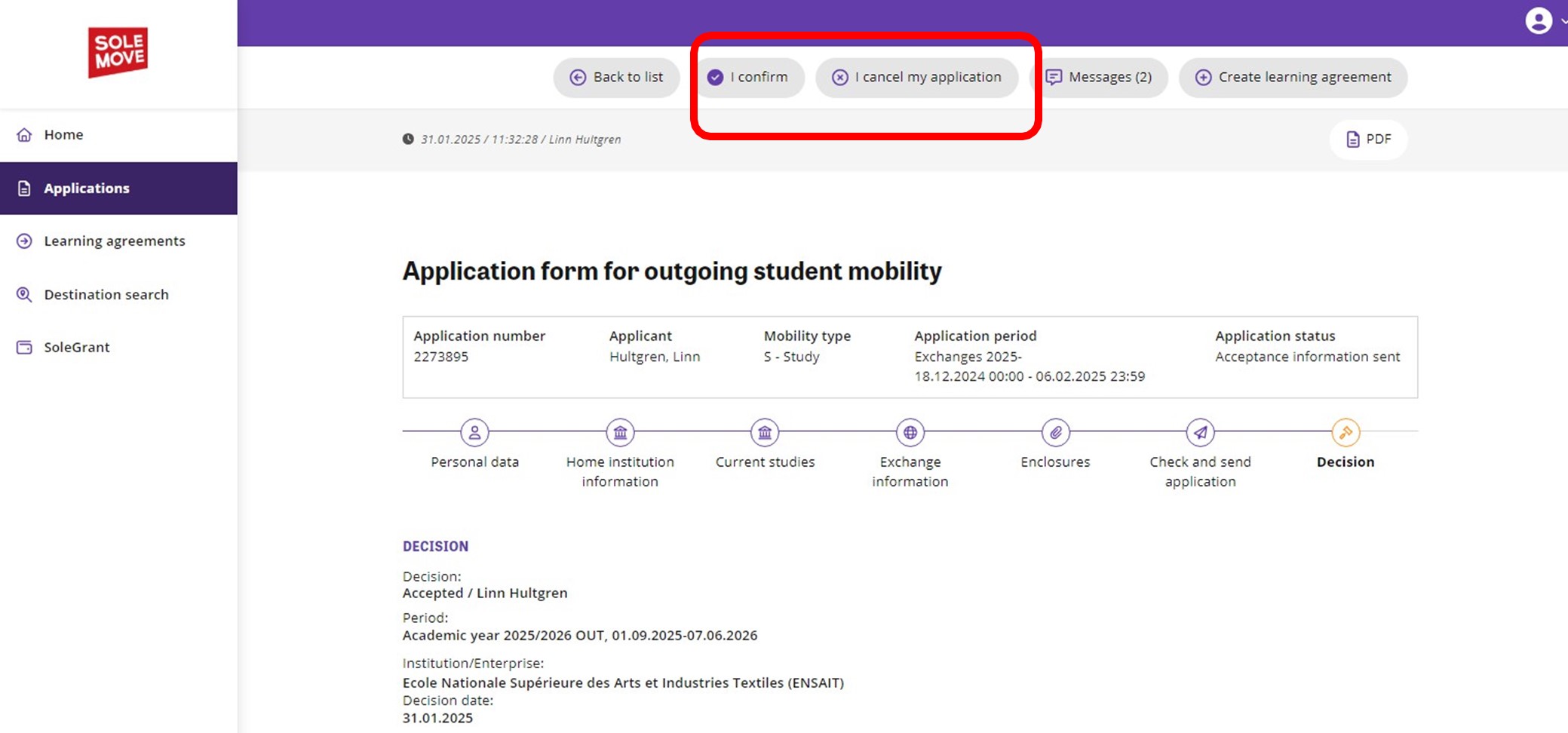
Task: Open Applications in the sidebar
Action: pyautogui.click(x=86, y=189)
